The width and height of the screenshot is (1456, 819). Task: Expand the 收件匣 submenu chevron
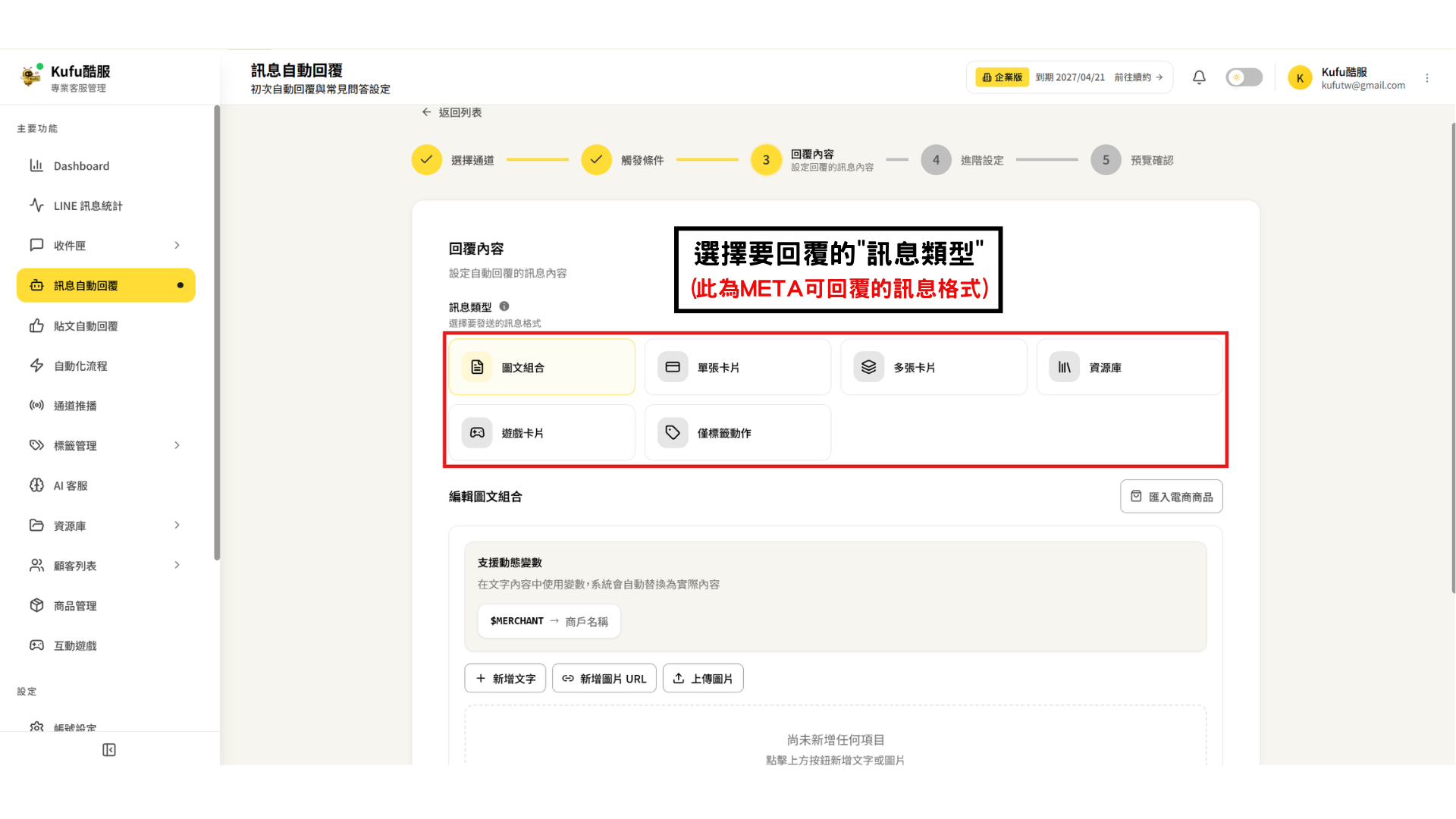pyautogui.click(x=177, y=245)
